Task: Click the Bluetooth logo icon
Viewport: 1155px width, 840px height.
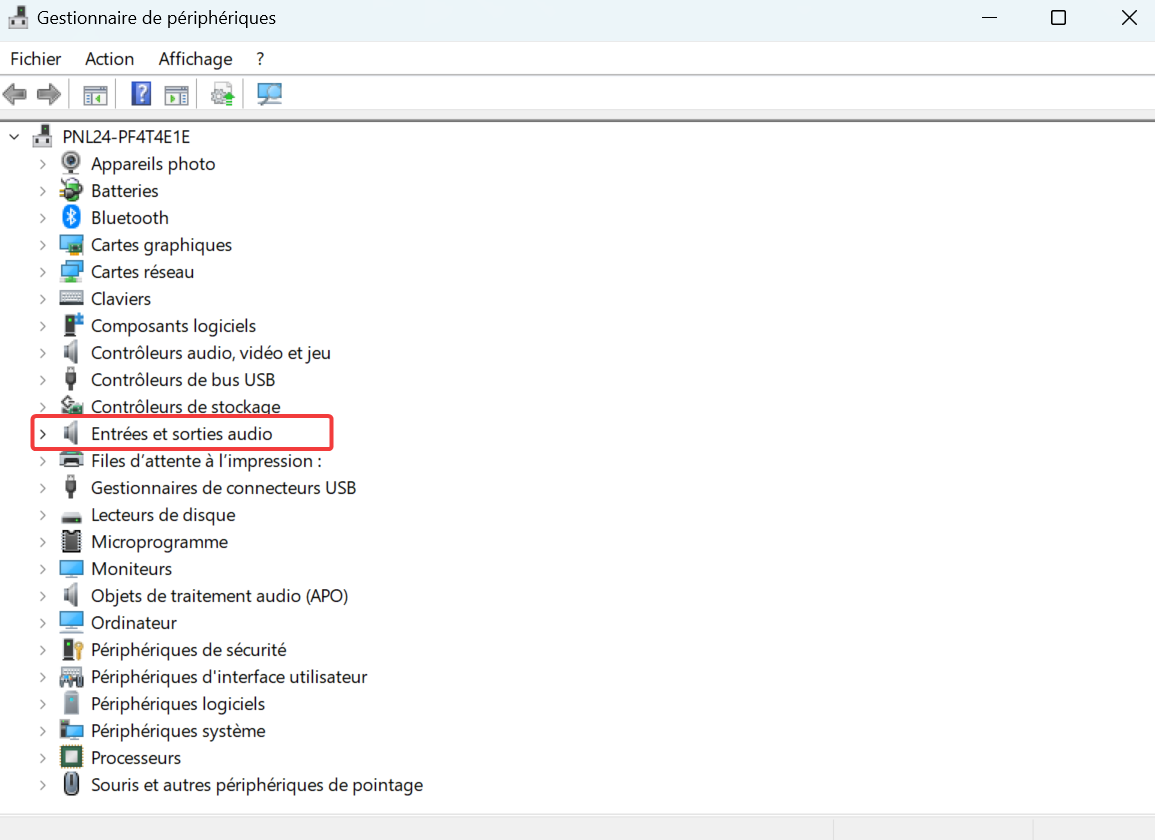Action: (71, 217)
